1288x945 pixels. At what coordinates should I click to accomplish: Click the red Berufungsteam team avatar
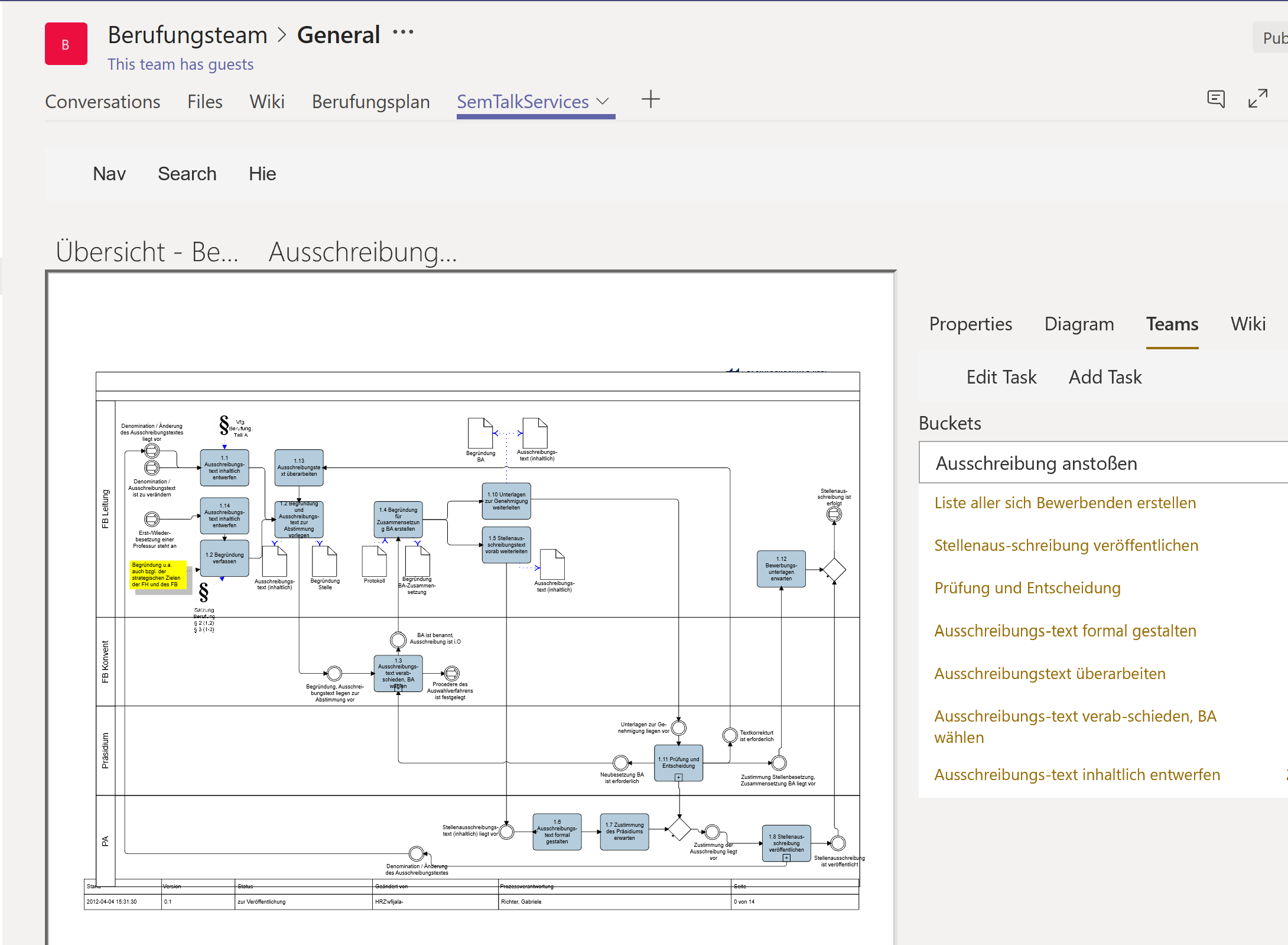pyautogui.click(x=66, y=44)
